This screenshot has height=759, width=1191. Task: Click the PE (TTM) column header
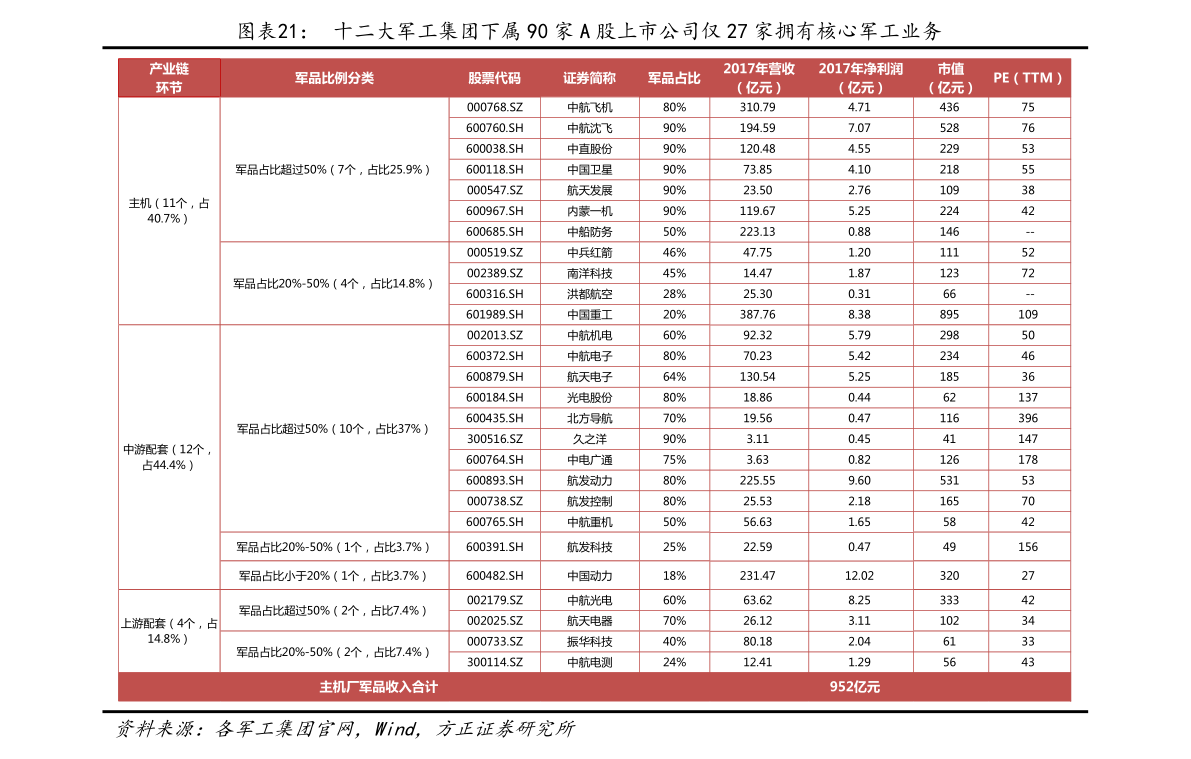(x=1029, y=78)
